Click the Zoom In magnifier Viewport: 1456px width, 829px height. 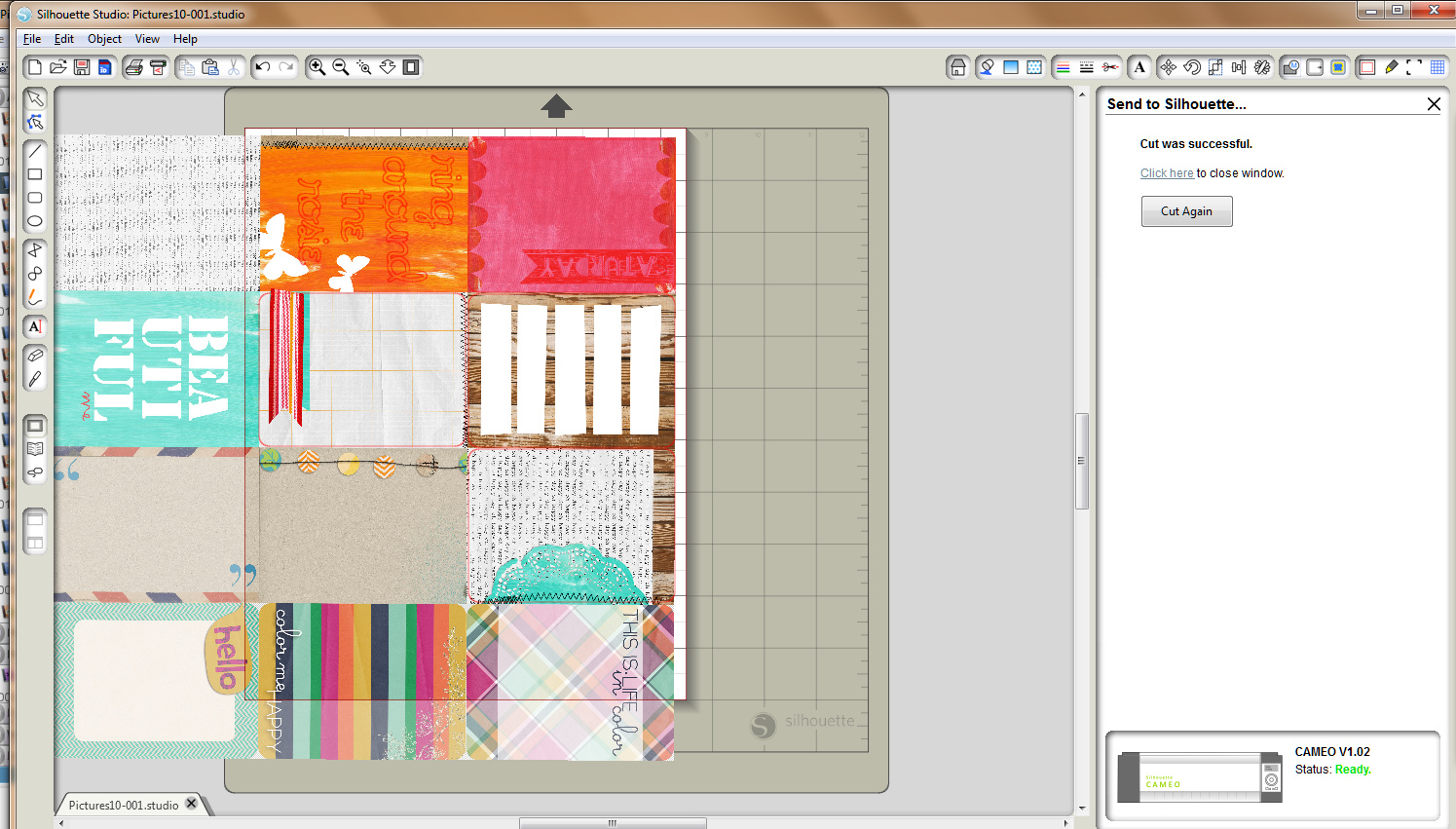click(317, 67)
